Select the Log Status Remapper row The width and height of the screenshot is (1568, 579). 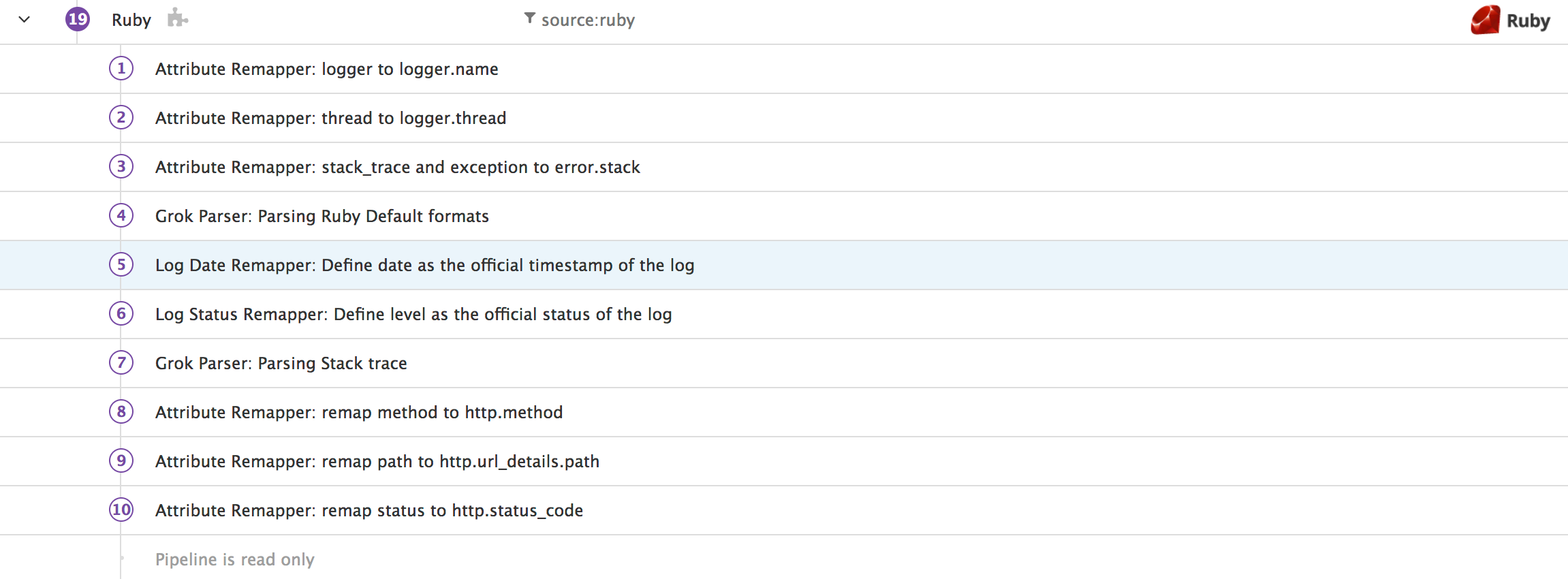413,313
